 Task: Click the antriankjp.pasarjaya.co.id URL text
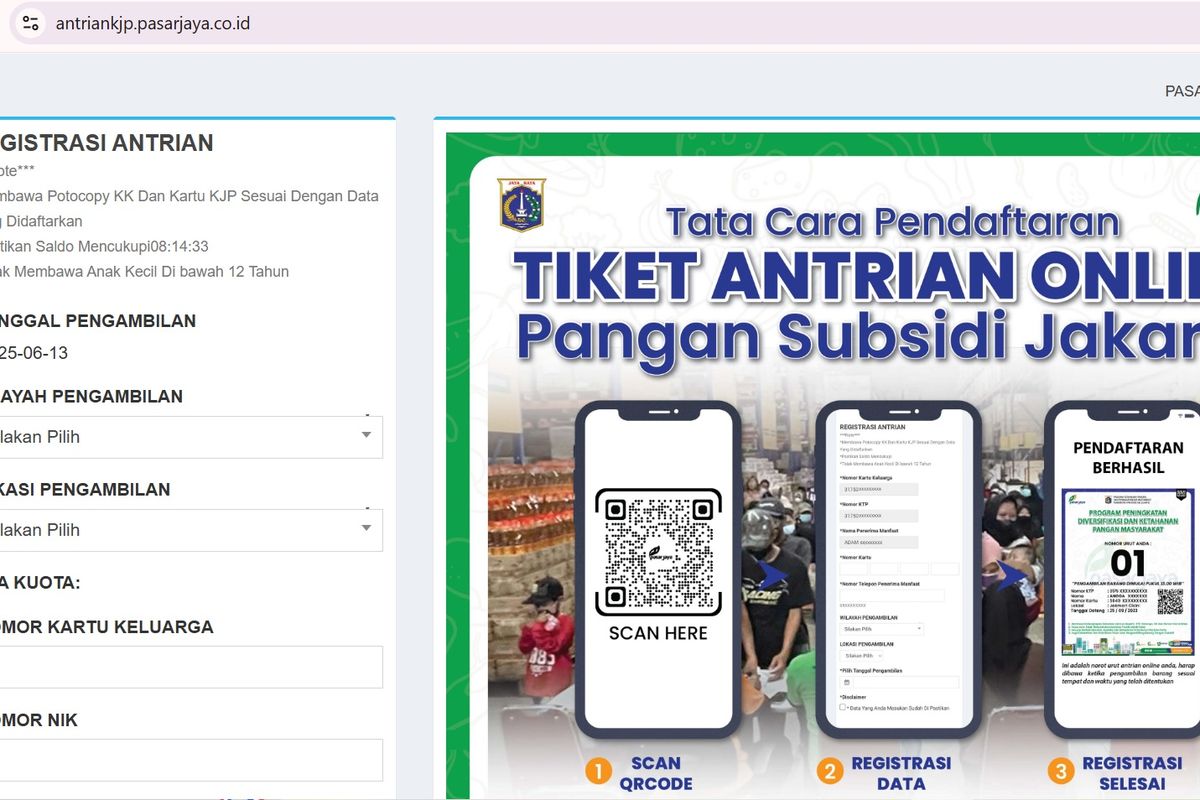point(153,23)
